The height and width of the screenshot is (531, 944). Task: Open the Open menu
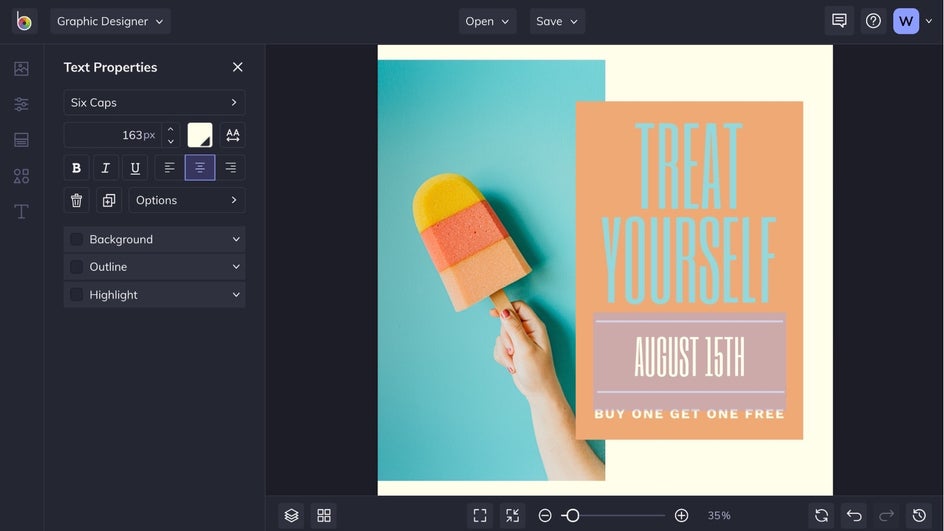[487, 21]
